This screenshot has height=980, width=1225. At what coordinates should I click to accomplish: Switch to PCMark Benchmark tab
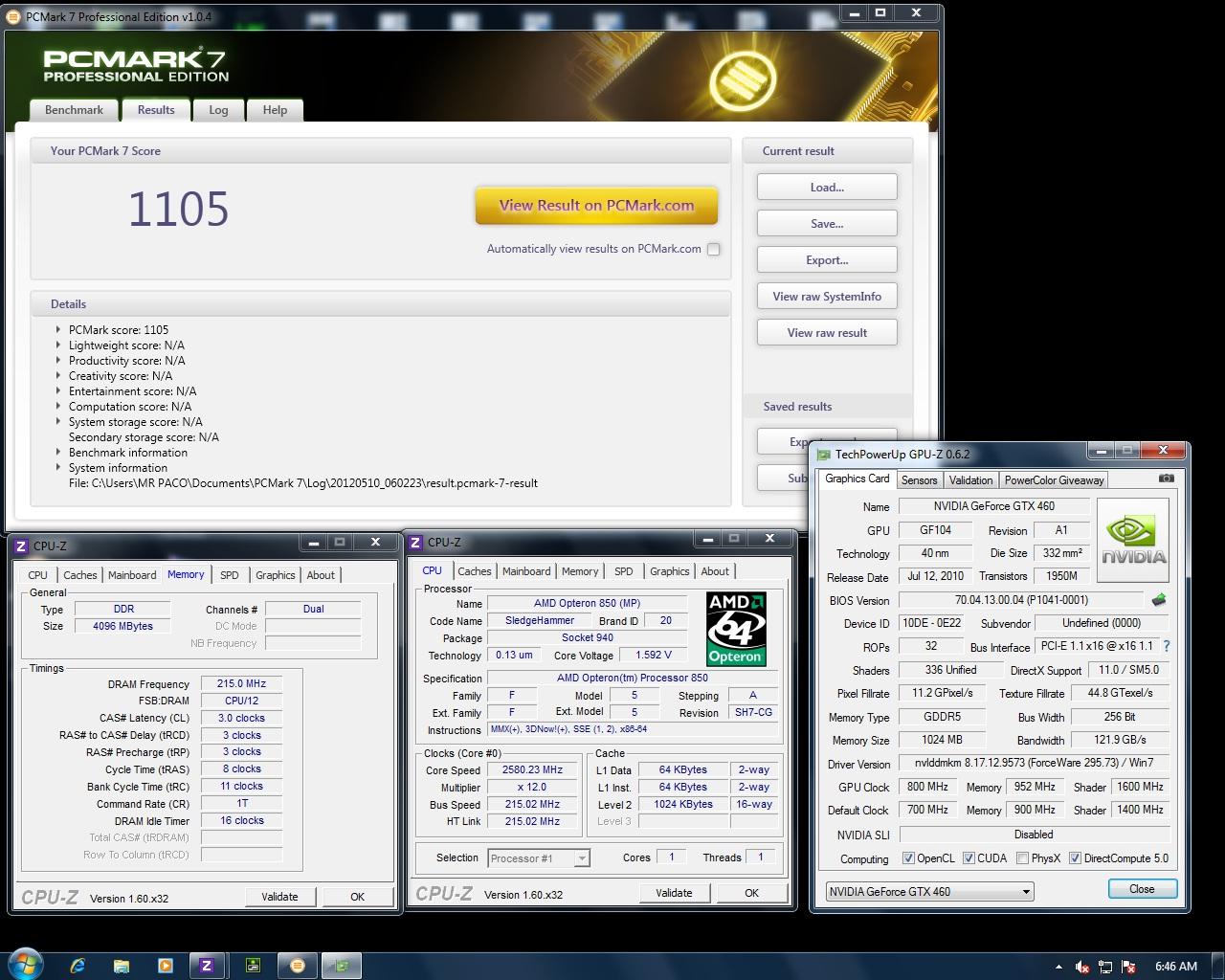point(74,110)
